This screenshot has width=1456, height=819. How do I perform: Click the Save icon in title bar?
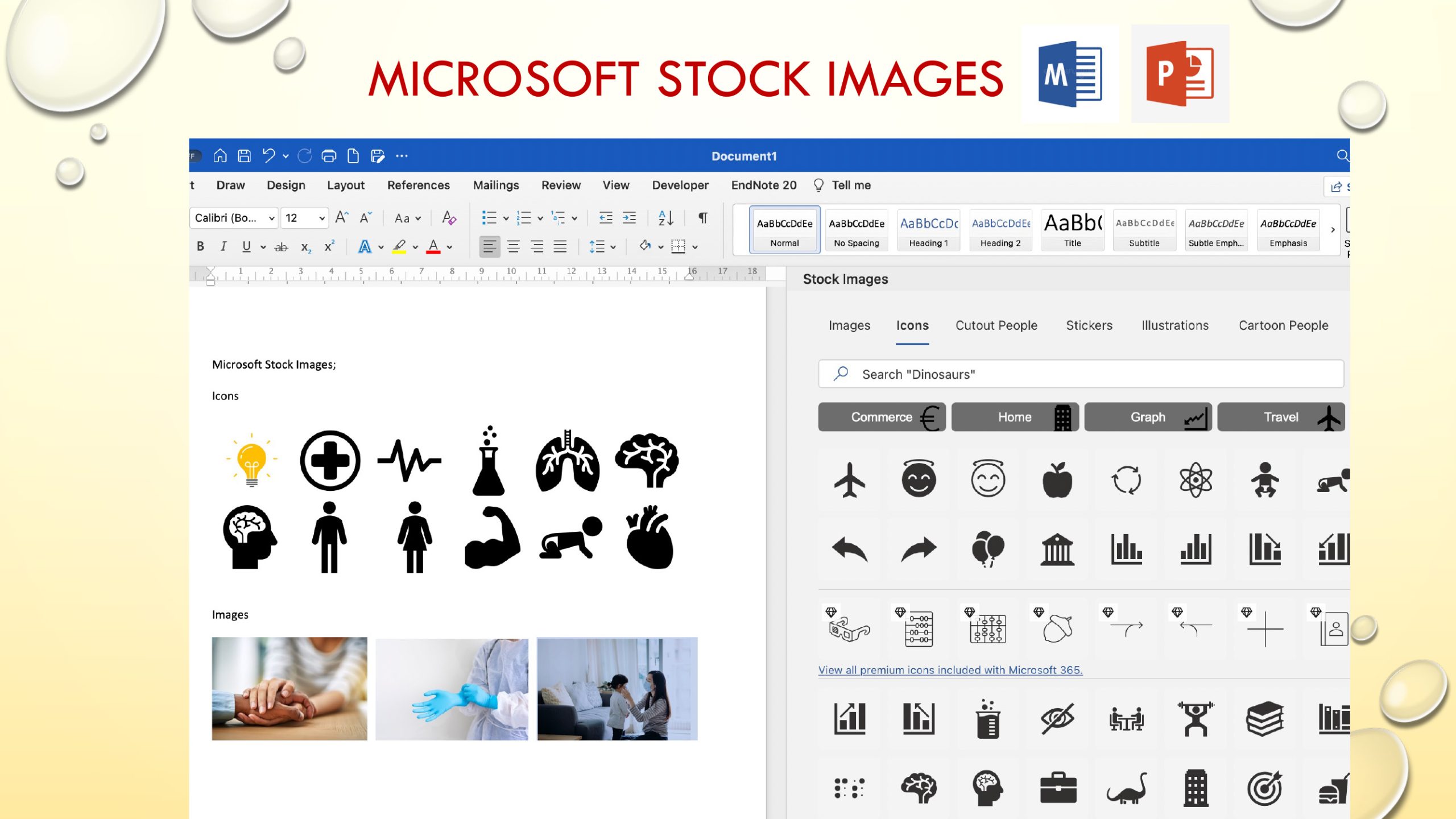tap(245, 156)
